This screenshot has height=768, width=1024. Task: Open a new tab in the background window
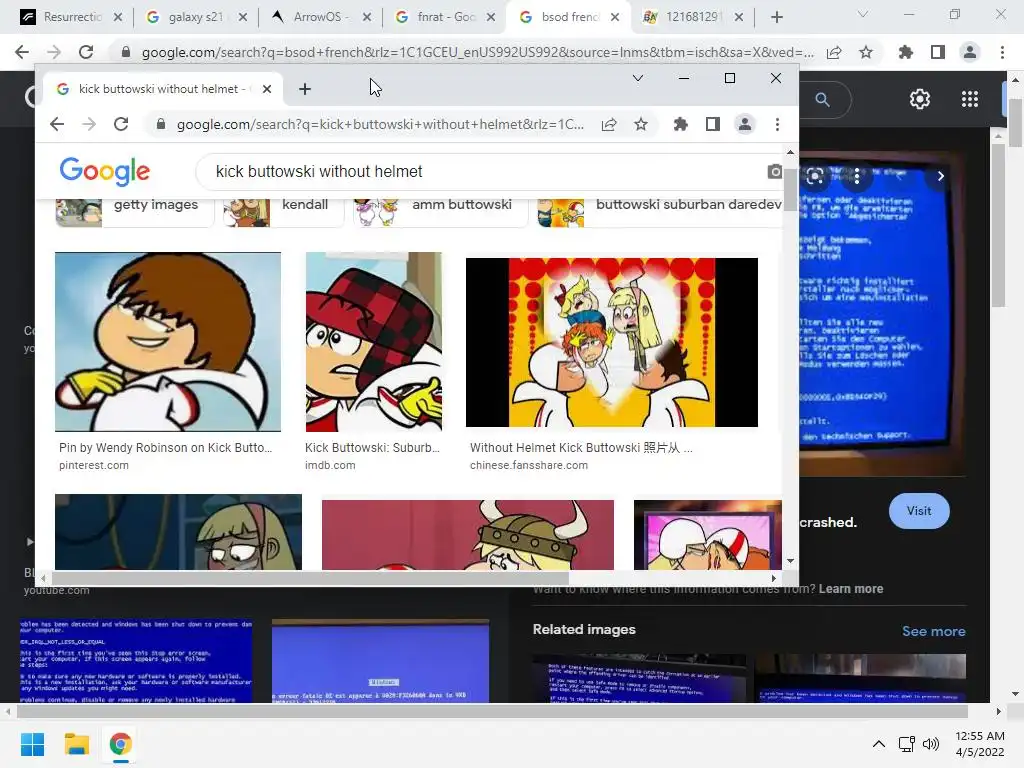(776, 17)
